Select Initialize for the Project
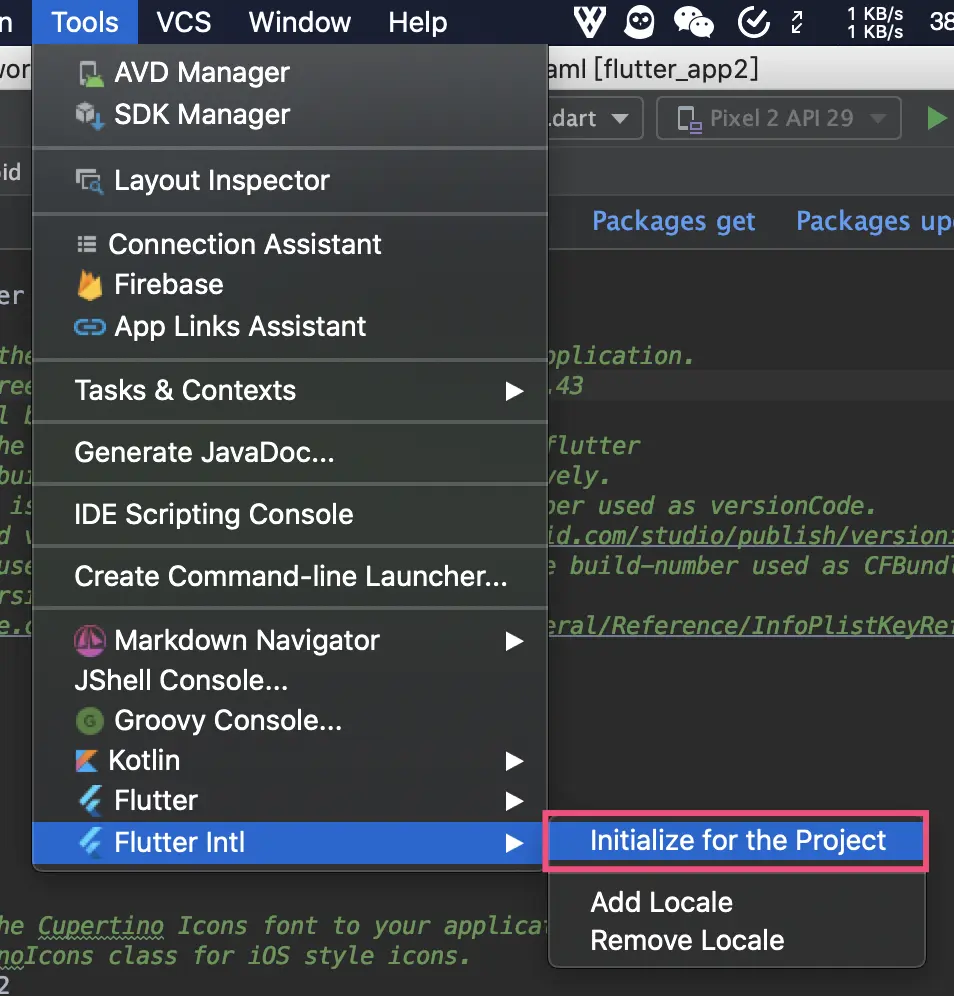The image size is (954, 996). [737, 841]
